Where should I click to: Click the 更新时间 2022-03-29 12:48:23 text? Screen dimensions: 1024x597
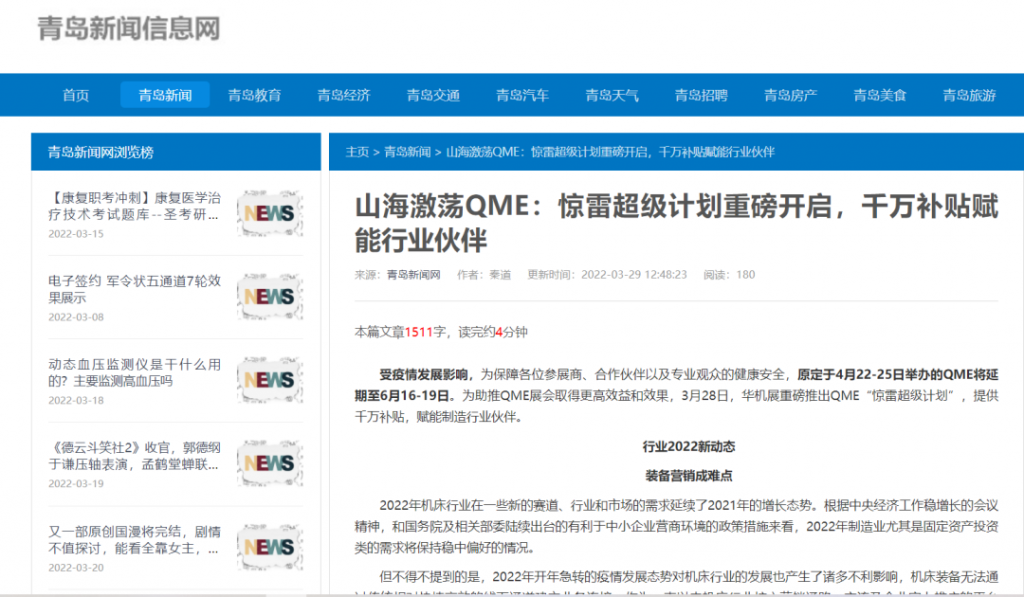coord(607,275)
